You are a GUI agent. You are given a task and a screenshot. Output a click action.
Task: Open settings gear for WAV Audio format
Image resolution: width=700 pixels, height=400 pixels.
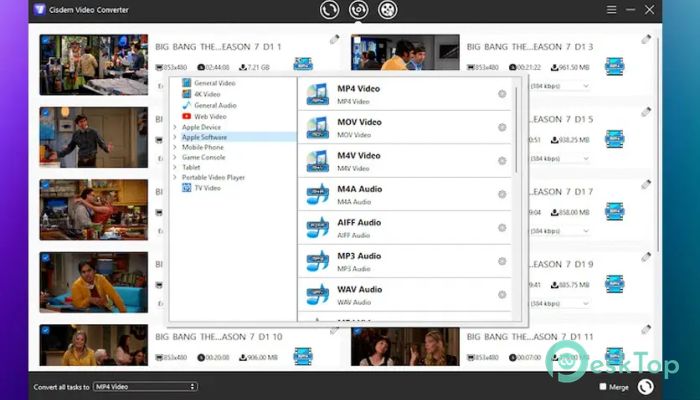coord(502,295)
